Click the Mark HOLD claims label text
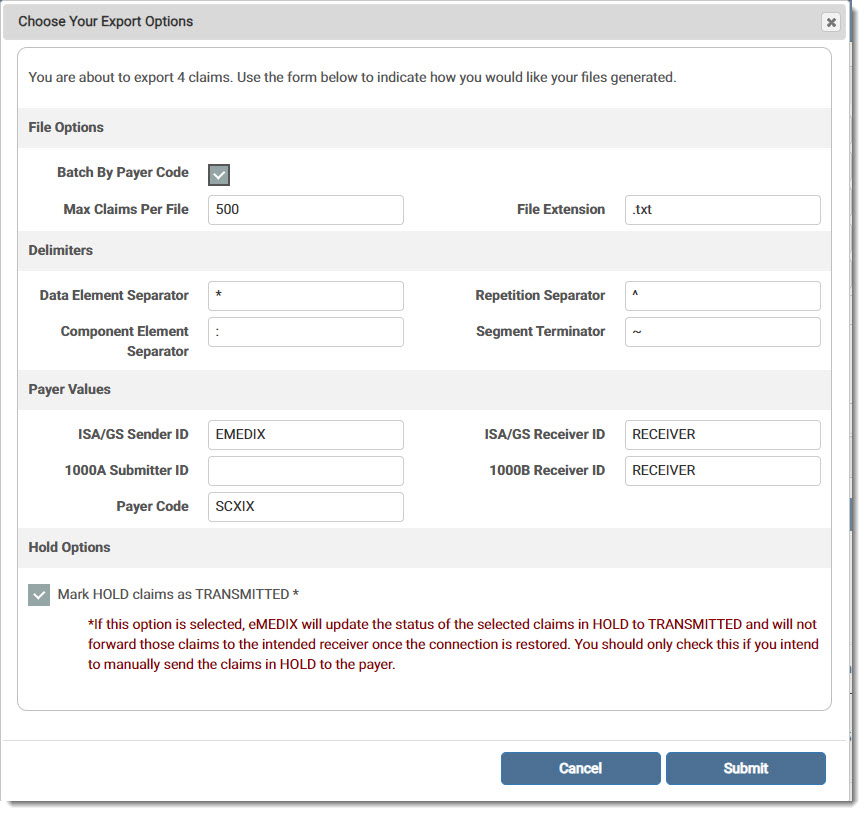This screenshot has width=865, height=814. (x=178, y=594)
